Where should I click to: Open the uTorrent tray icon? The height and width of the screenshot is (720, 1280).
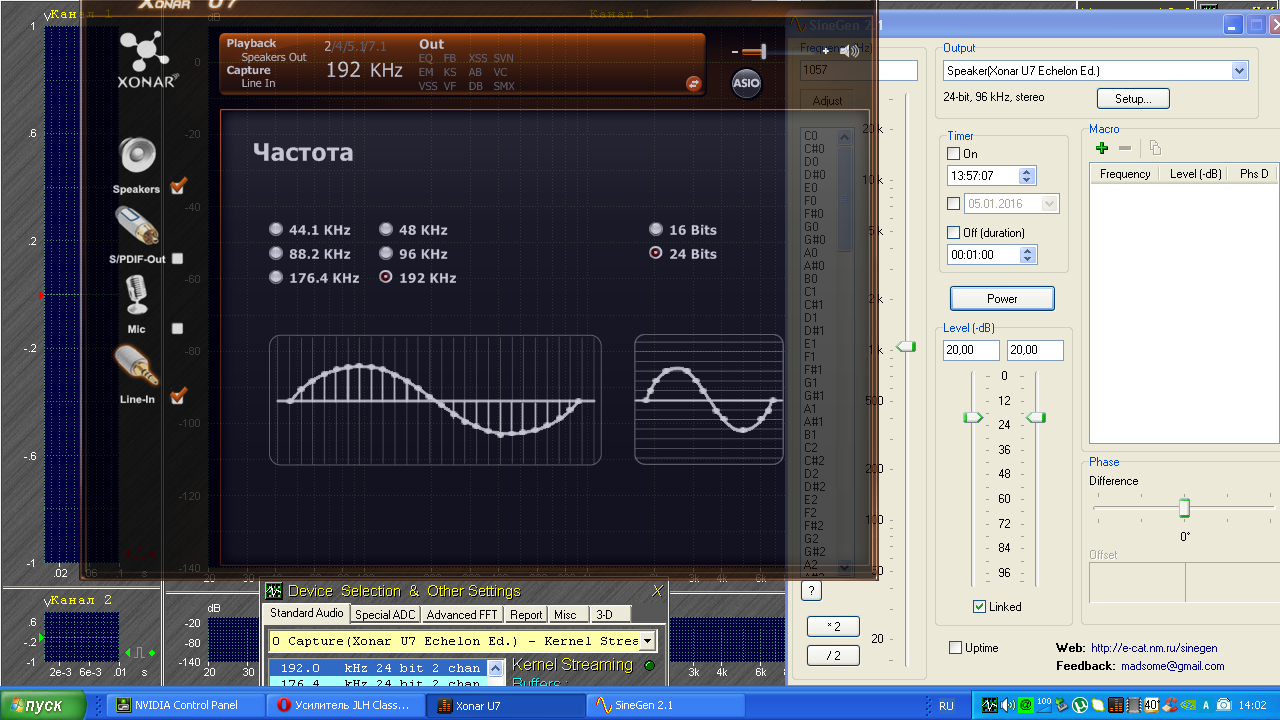click(1081, 705)
